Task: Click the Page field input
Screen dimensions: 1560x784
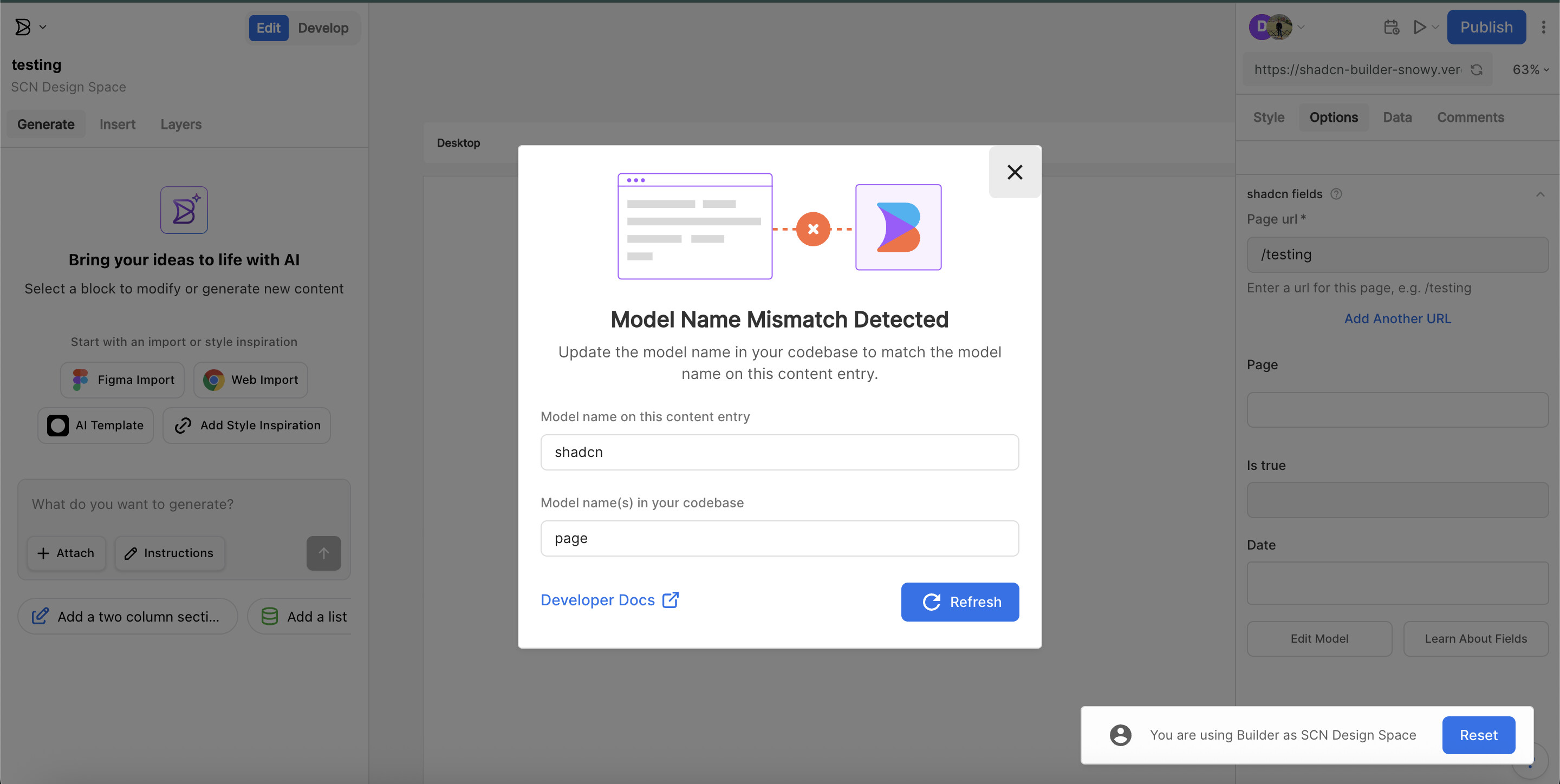Action: [x=1397, y=409]
